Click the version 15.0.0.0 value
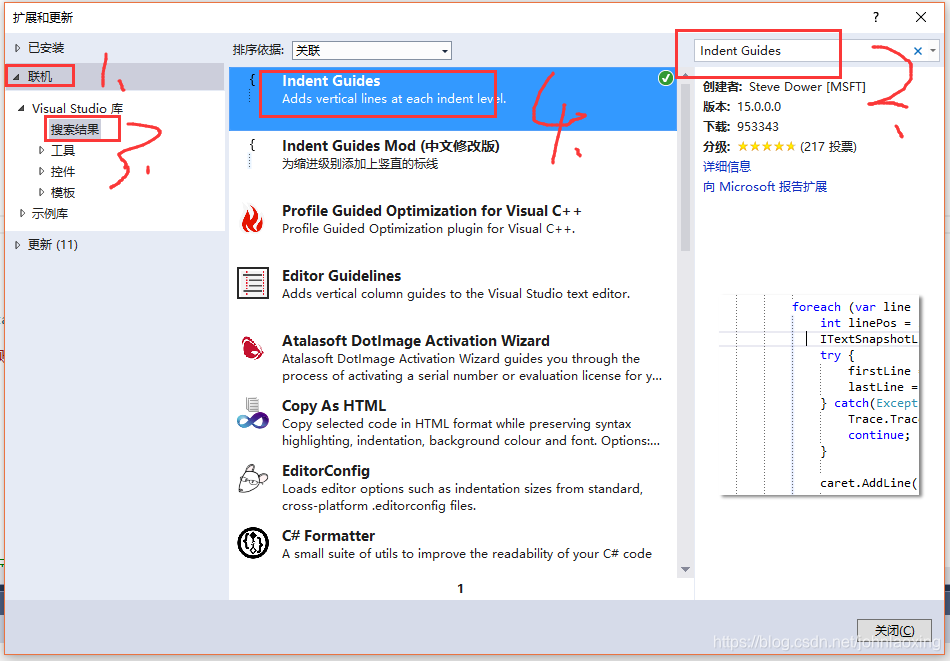This screenshot has width=950, height=661. coord(759,107)
